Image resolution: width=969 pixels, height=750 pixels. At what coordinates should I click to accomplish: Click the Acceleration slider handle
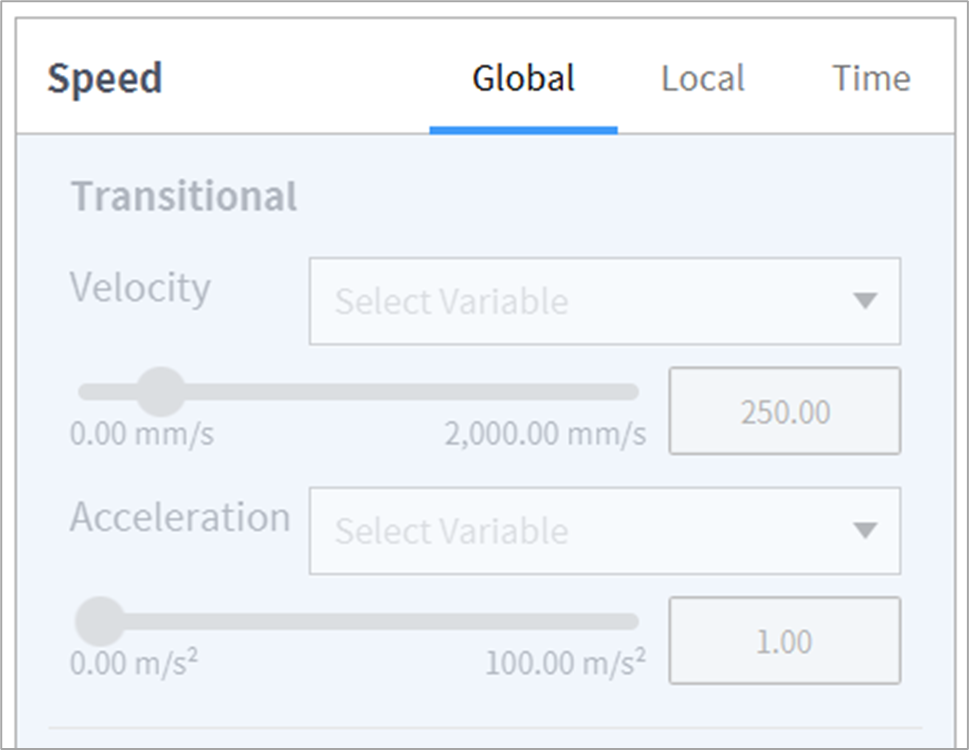100,622
